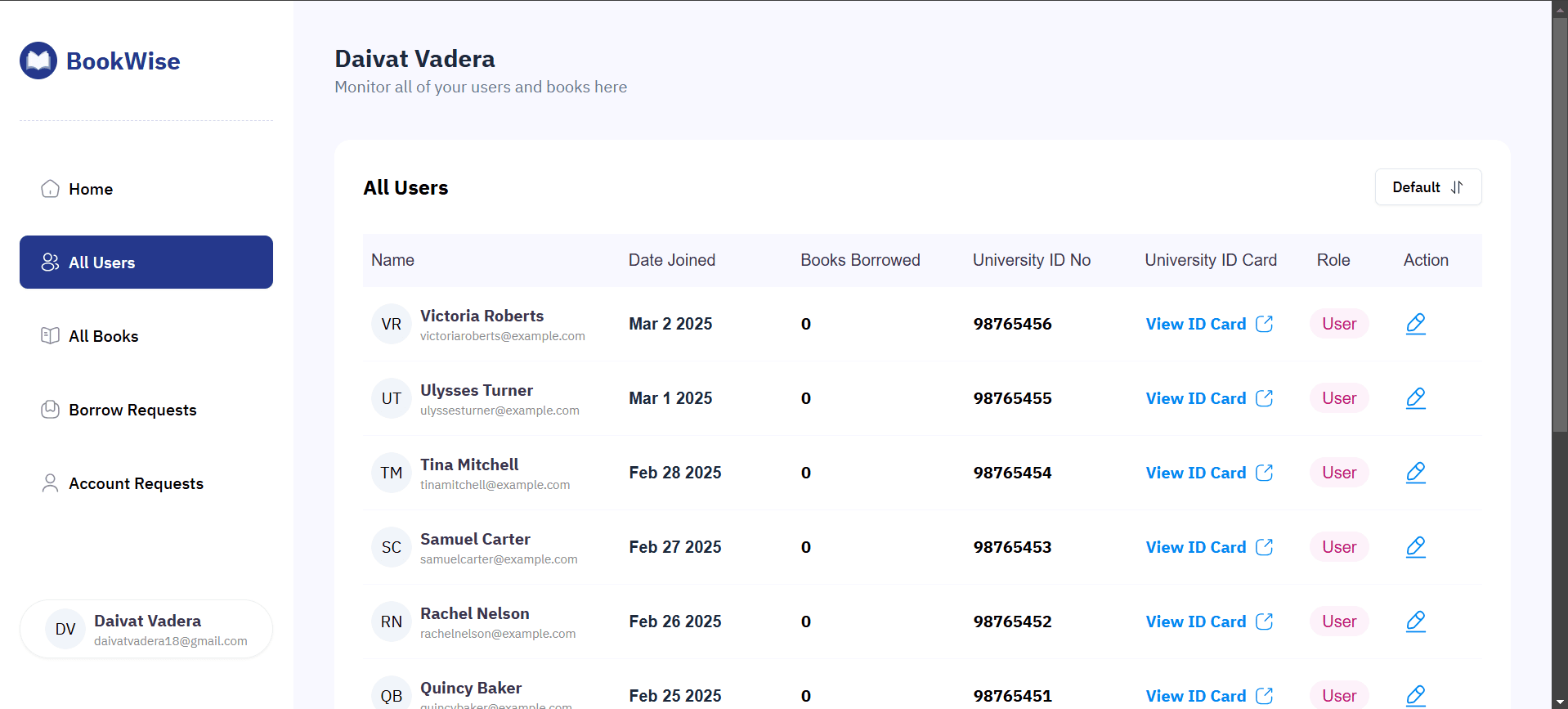1568x709 pixels.
Task: View ID Card for Ulysses Turner
Action: tap(1195, 398)
